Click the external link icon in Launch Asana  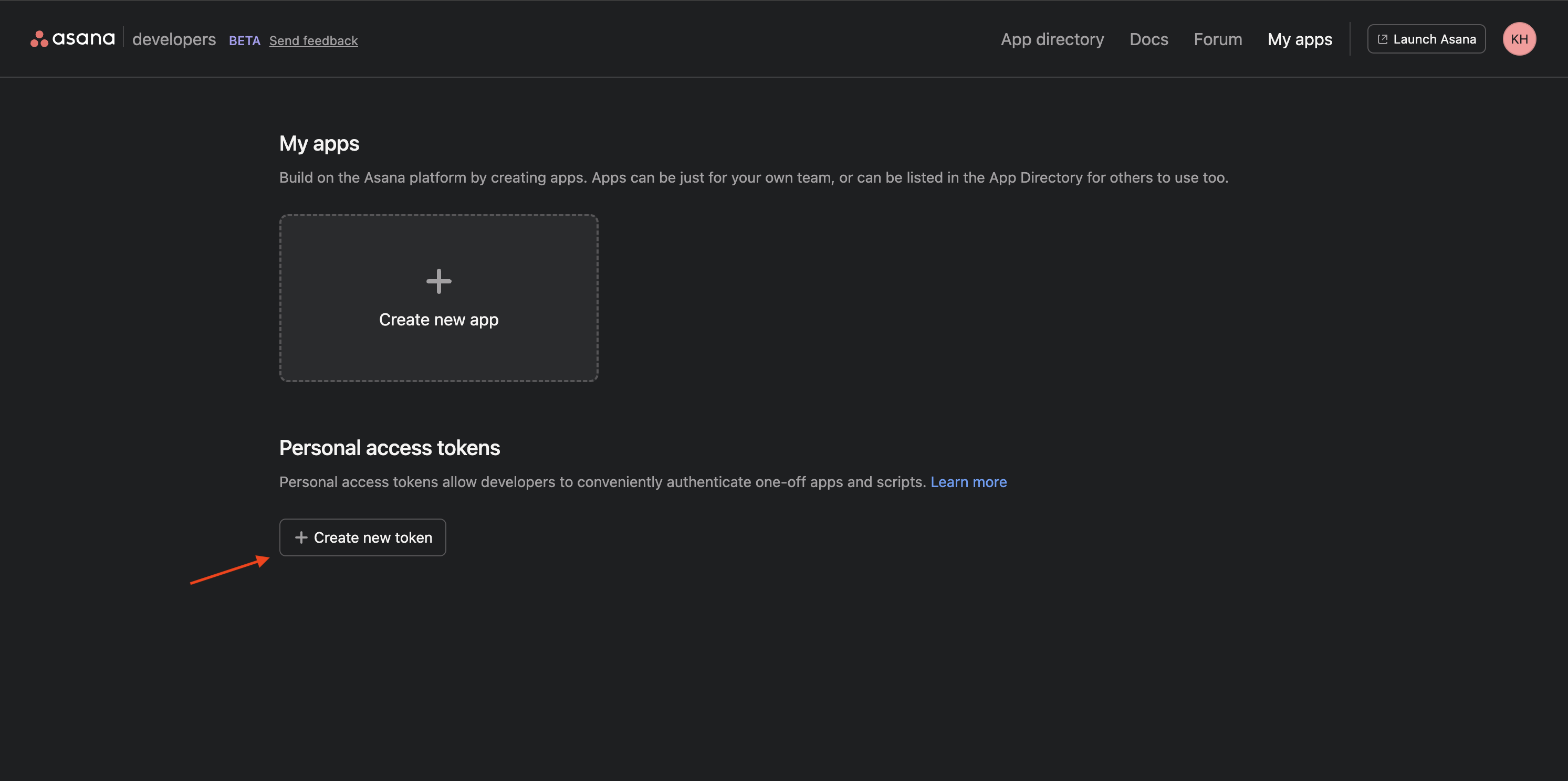click(1382, 39)
